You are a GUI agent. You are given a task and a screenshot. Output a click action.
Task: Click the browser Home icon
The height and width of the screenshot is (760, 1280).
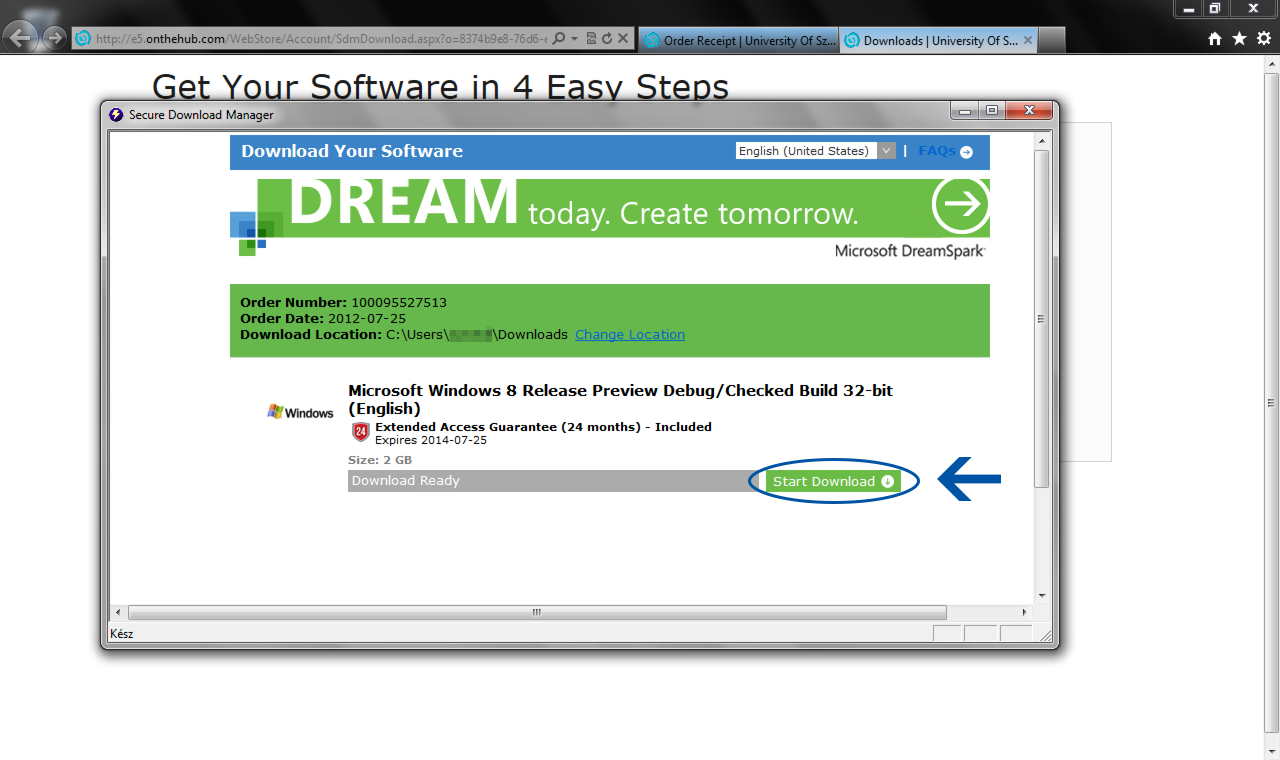1215,39
